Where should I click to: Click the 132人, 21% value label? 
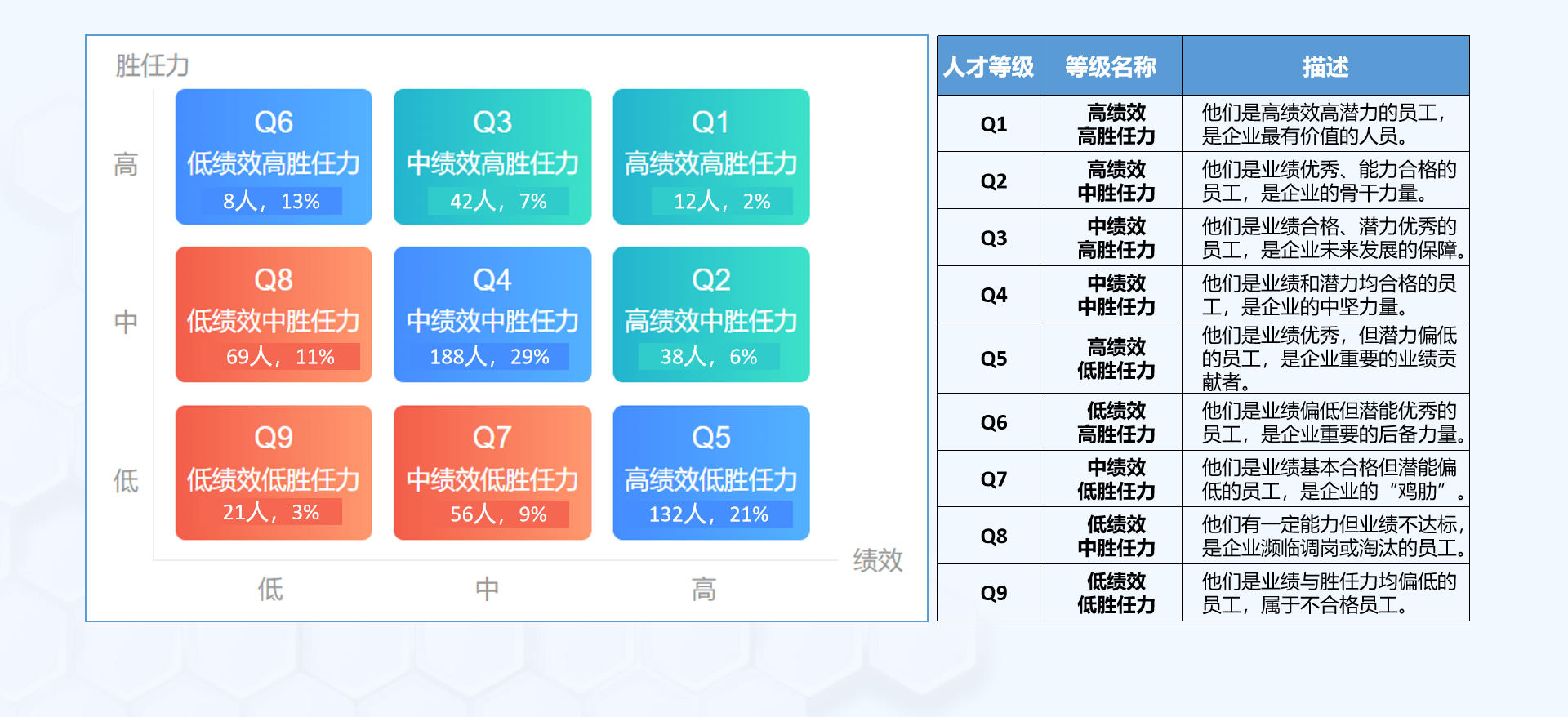click(x=709, y=514)
